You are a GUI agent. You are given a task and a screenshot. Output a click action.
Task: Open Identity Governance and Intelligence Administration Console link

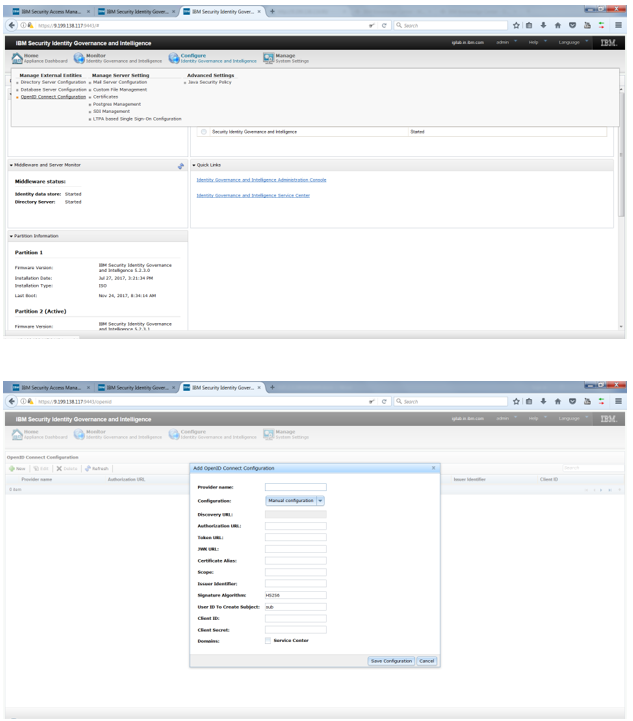(262, 180)
